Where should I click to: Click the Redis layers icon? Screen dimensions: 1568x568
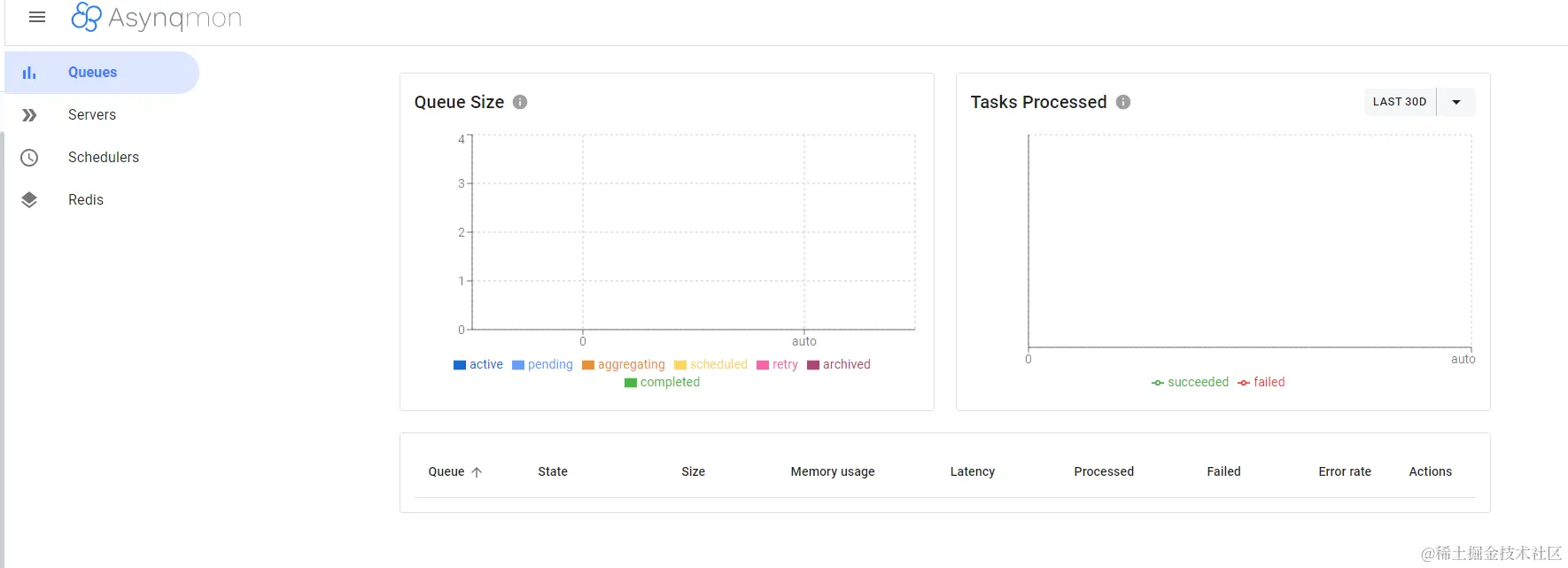coord(29,200)
